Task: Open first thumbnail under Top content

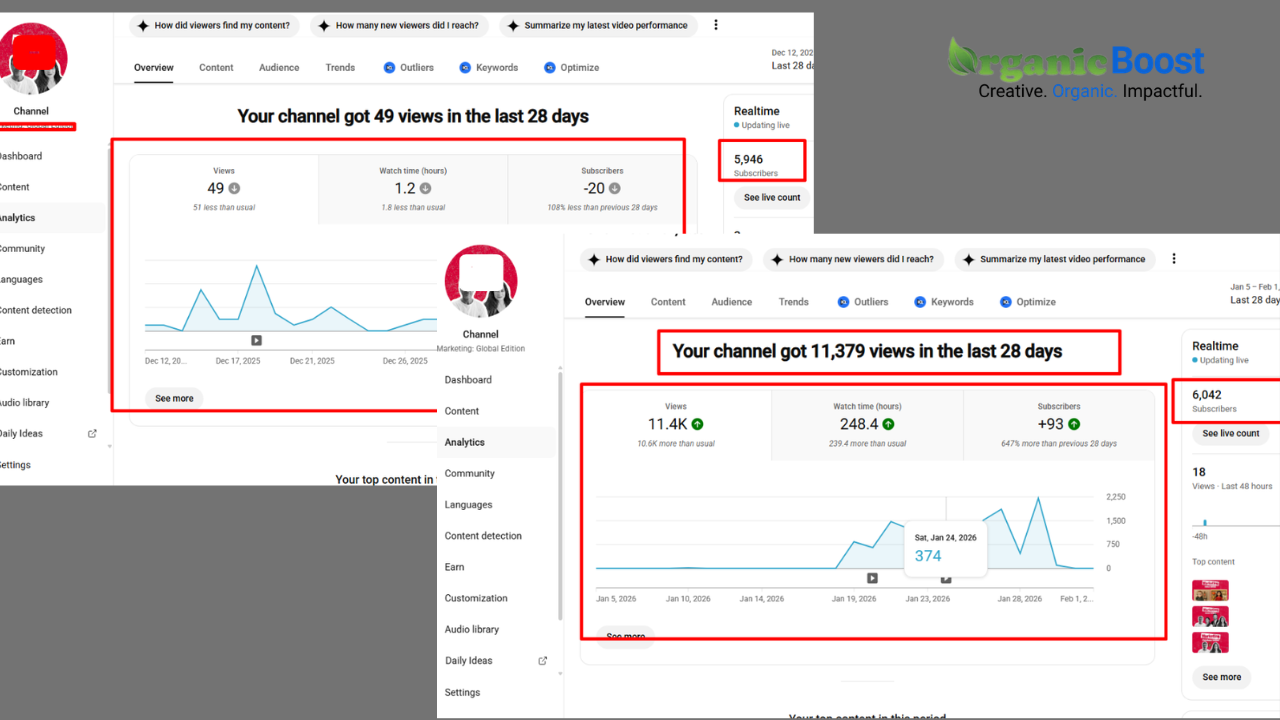Action: tap(1210, 590)
